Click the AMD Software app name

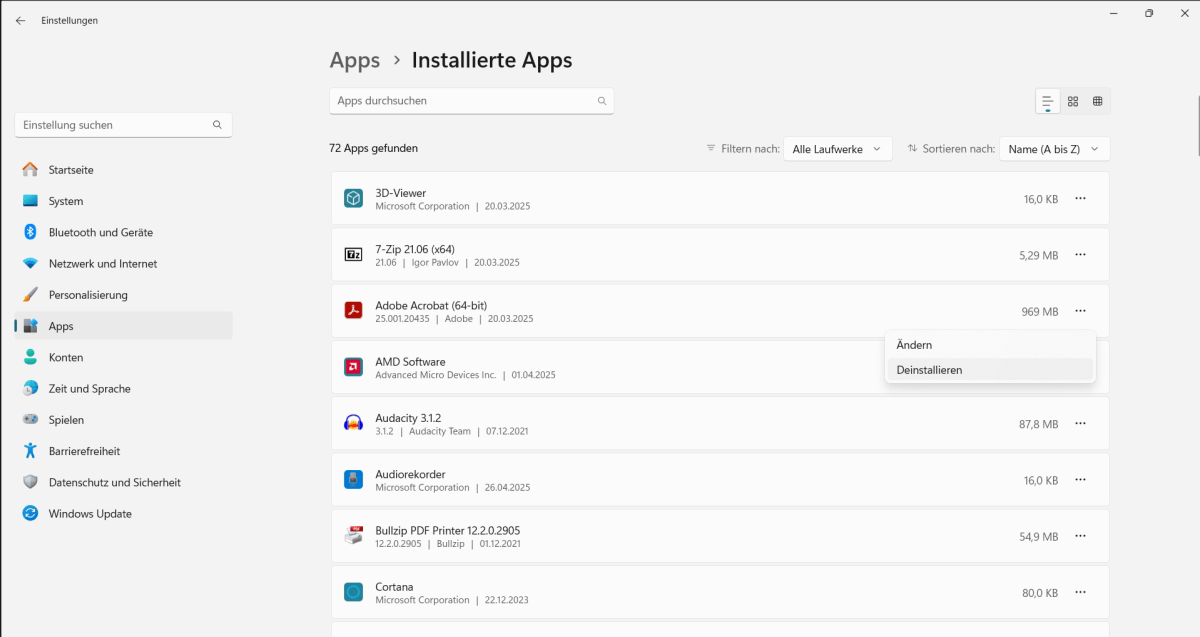coord(410,362)
